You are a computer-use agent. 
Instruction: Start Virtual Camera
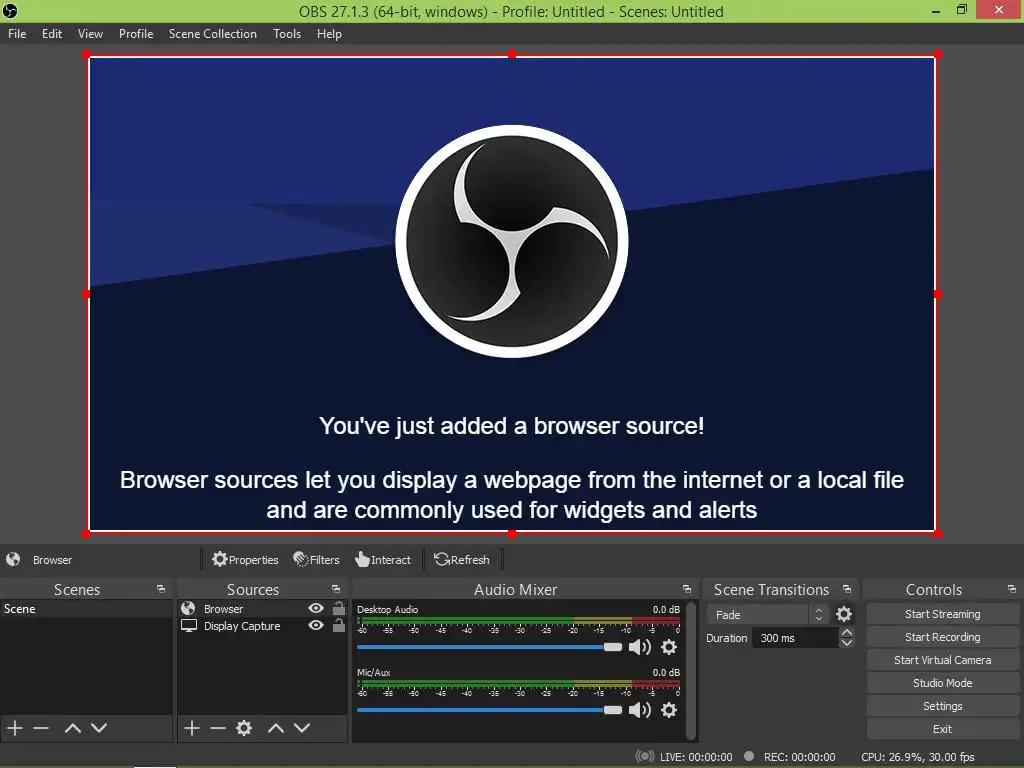coord(942,660)
